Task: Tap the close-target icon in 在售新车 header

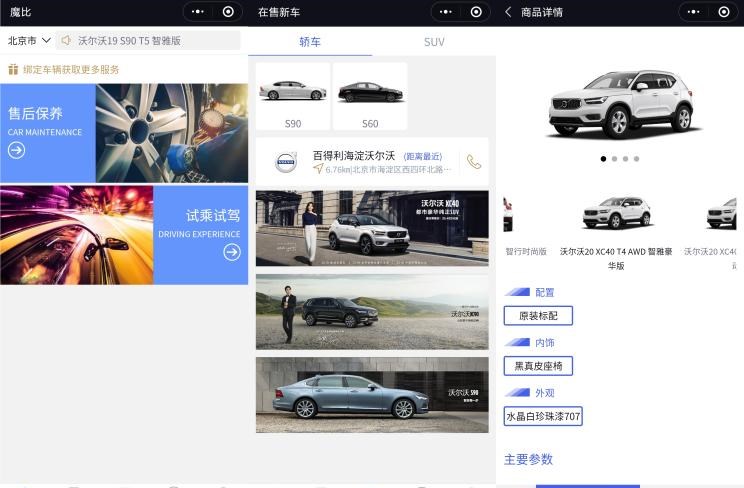Action: pos(476,12)
